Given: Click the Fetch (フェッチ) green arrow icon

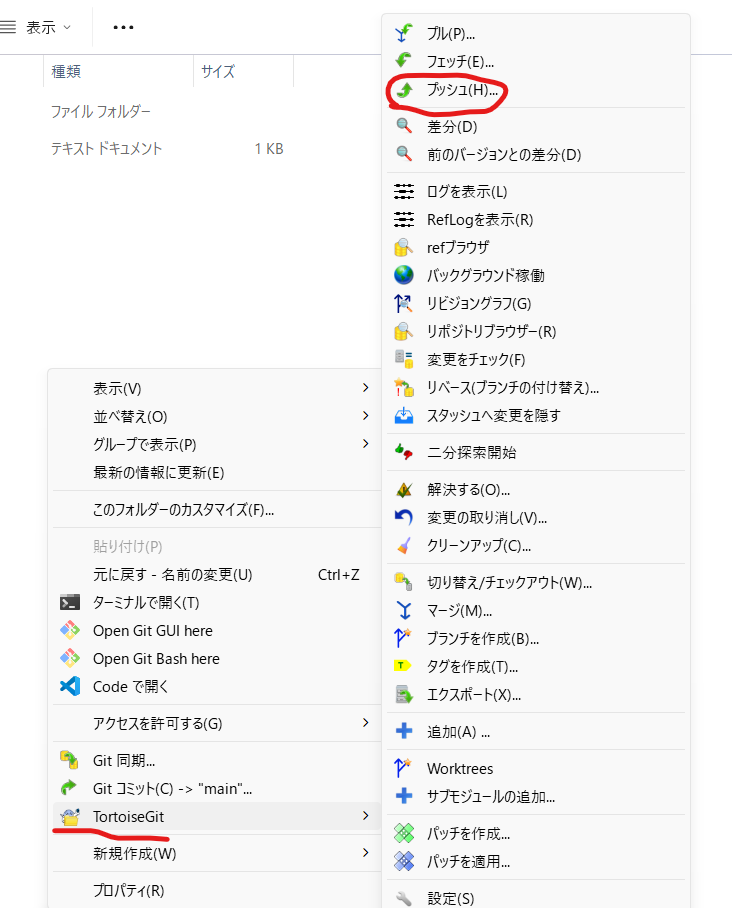Looking at the screenshot, I should [404, 61].
